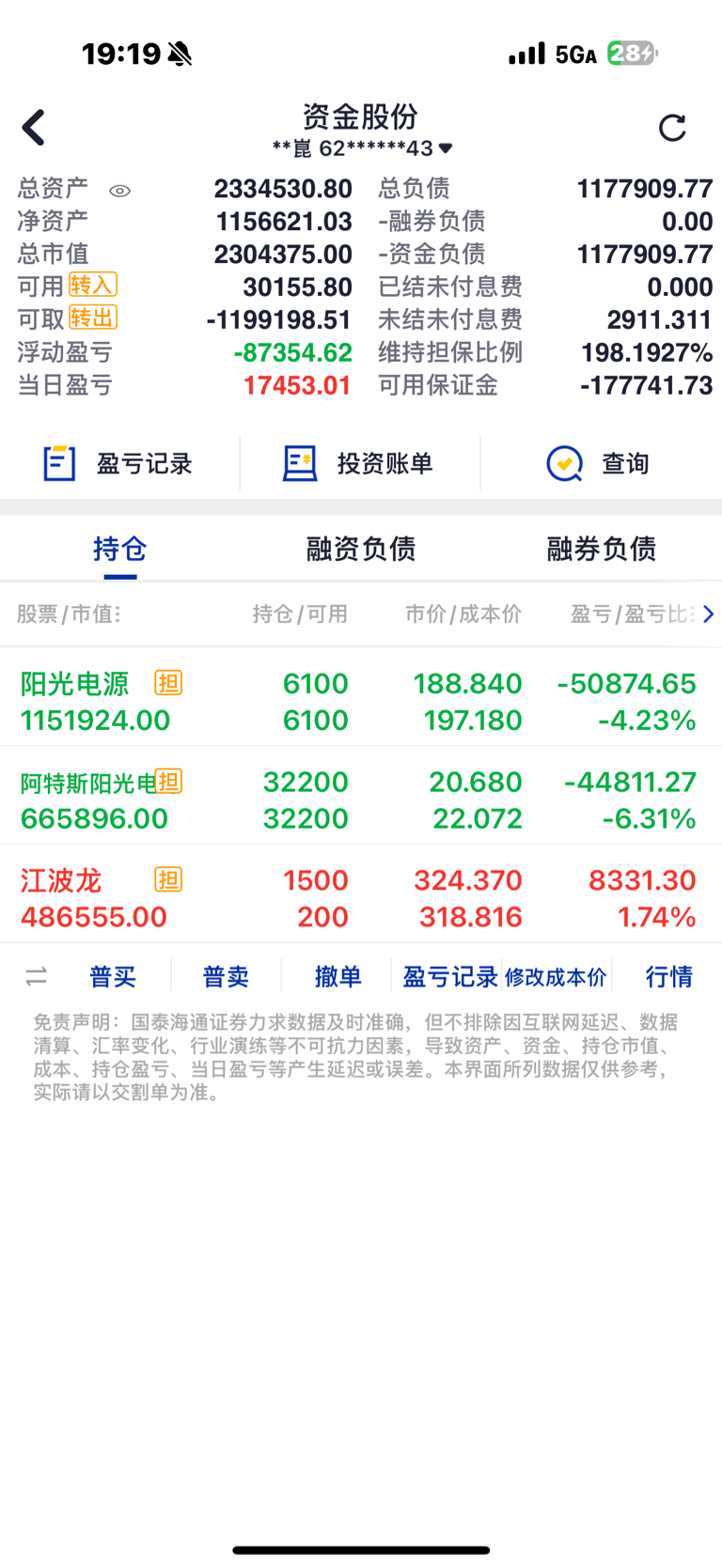Tap 普卖 to sell
The width and height of the screenshot is (722, 1568).
[226, 977]
